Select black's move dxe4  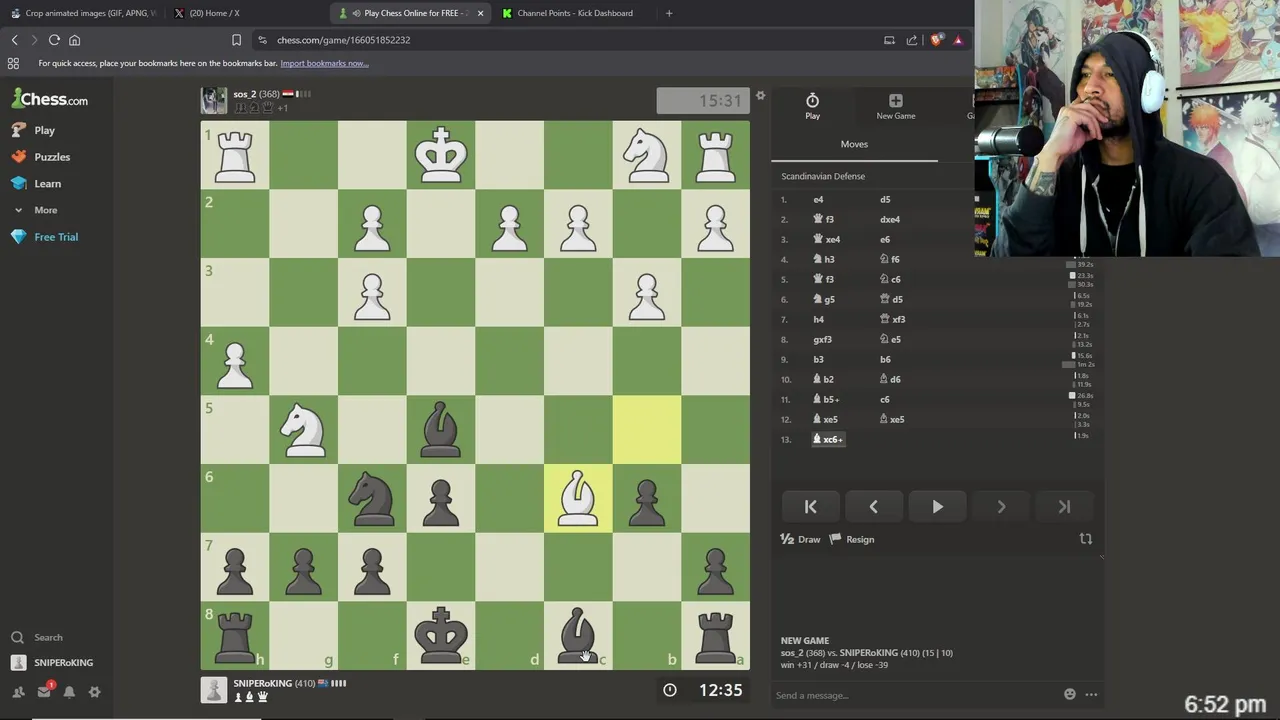click(x=890, y=219)
